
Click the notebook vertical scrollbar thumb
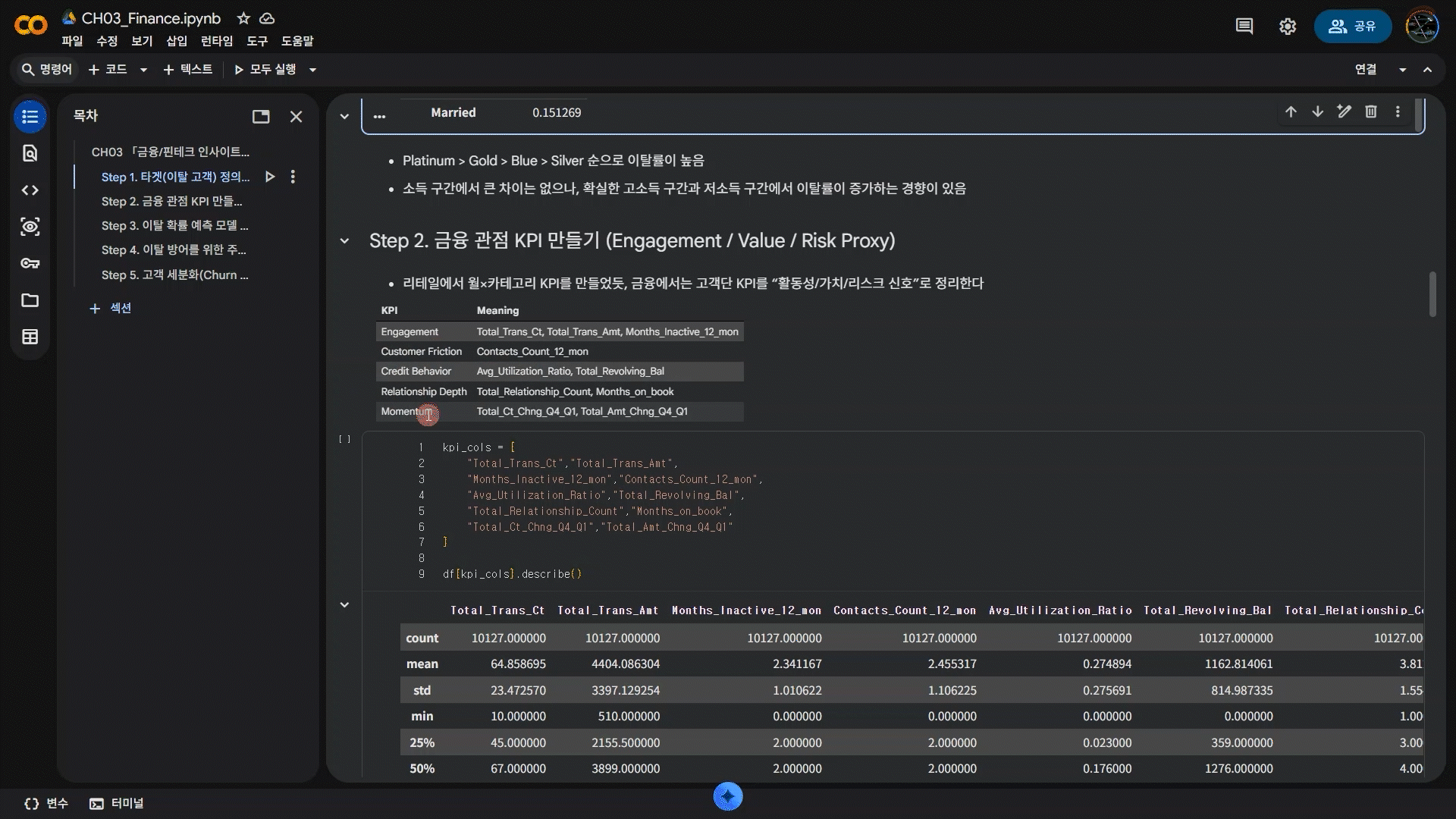[x=1432, y=294]
